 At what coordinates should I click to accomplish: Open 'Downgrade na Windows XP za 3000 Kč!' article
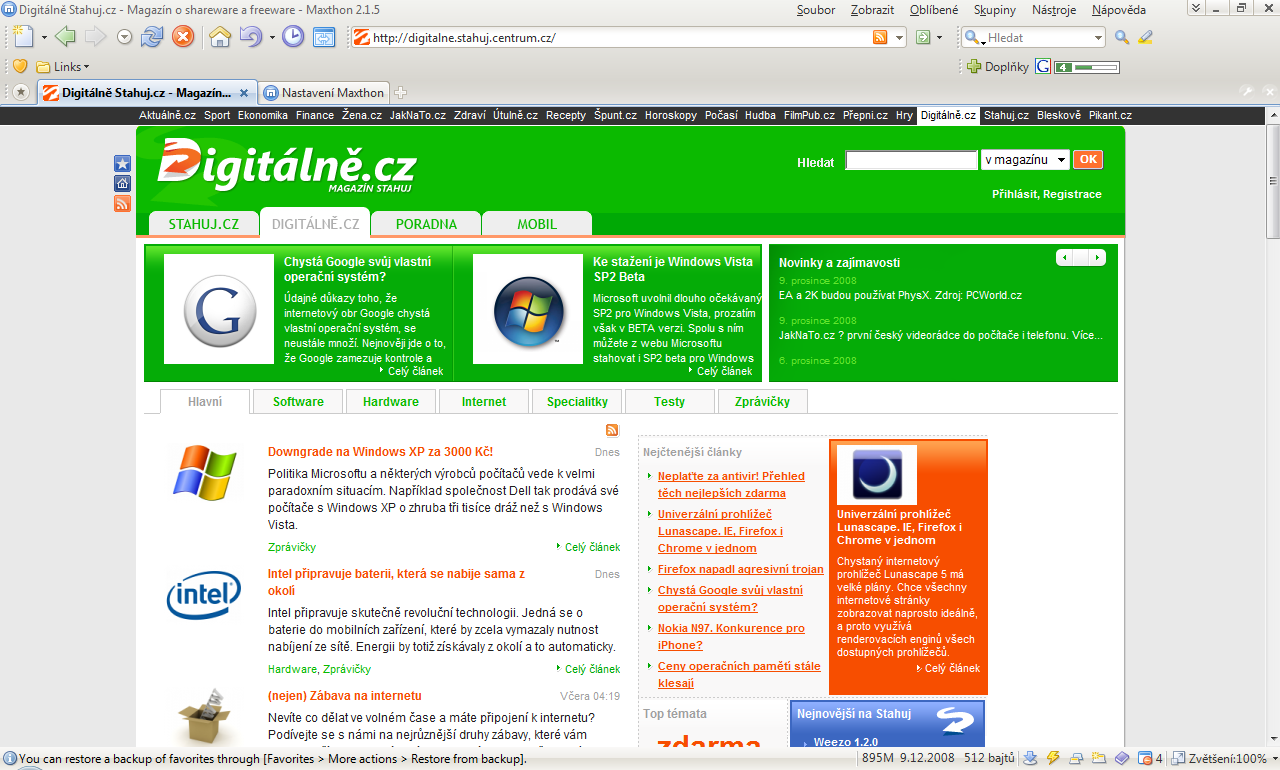coord(380,452)
